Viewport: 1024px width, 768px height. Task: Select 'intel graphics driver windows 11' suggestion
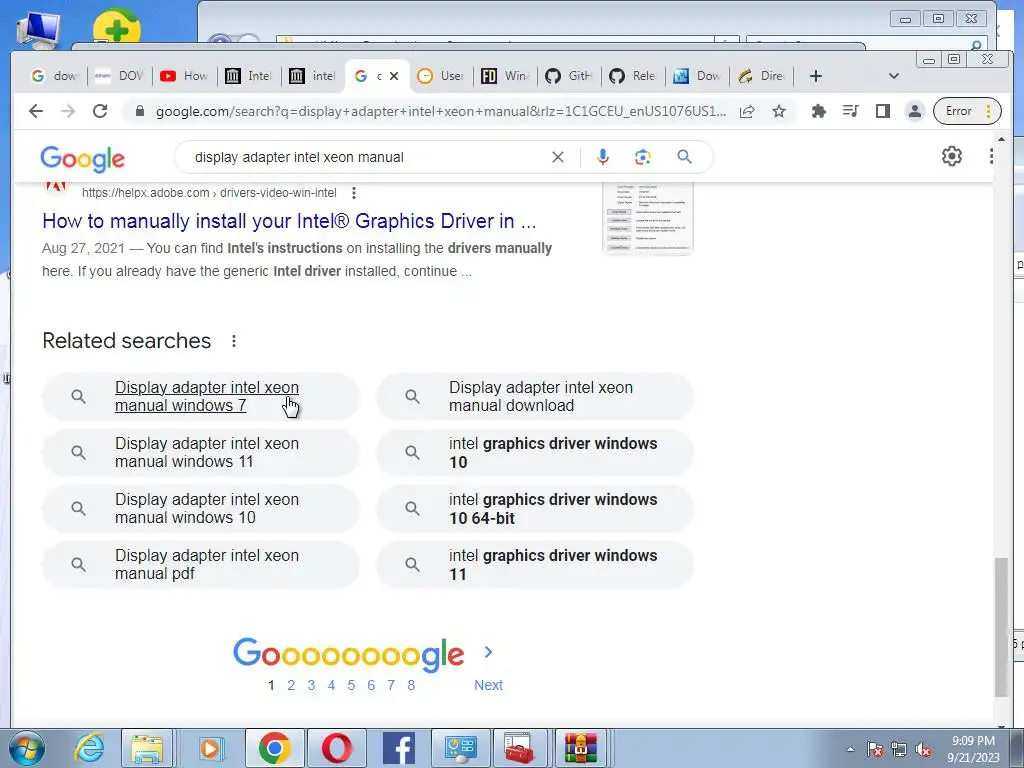click(x=535, y=565)
